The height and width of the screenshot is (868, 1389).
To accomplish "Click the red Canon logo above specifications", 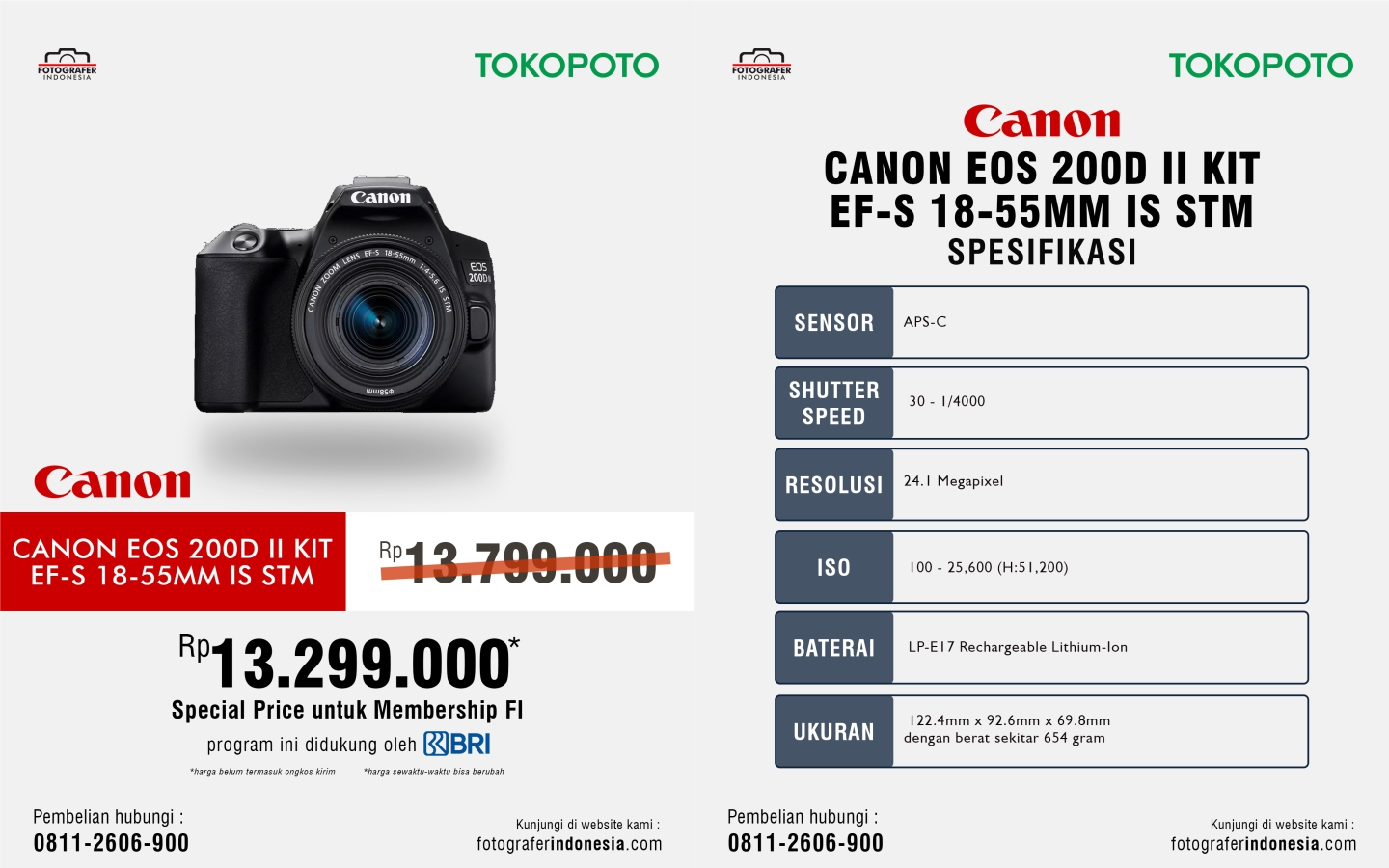I will 1042,122.
